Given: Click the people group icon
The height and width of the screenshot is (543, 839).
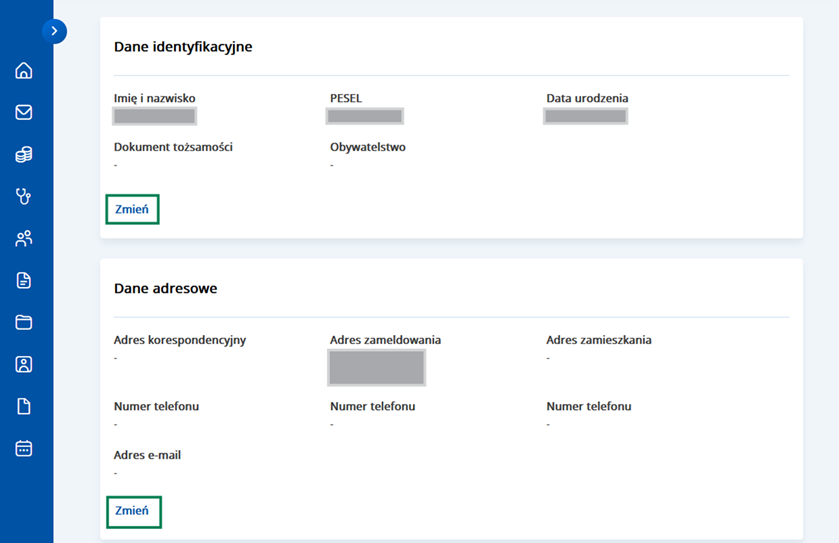Looking at the screenshot, I should tap(24, 239).
